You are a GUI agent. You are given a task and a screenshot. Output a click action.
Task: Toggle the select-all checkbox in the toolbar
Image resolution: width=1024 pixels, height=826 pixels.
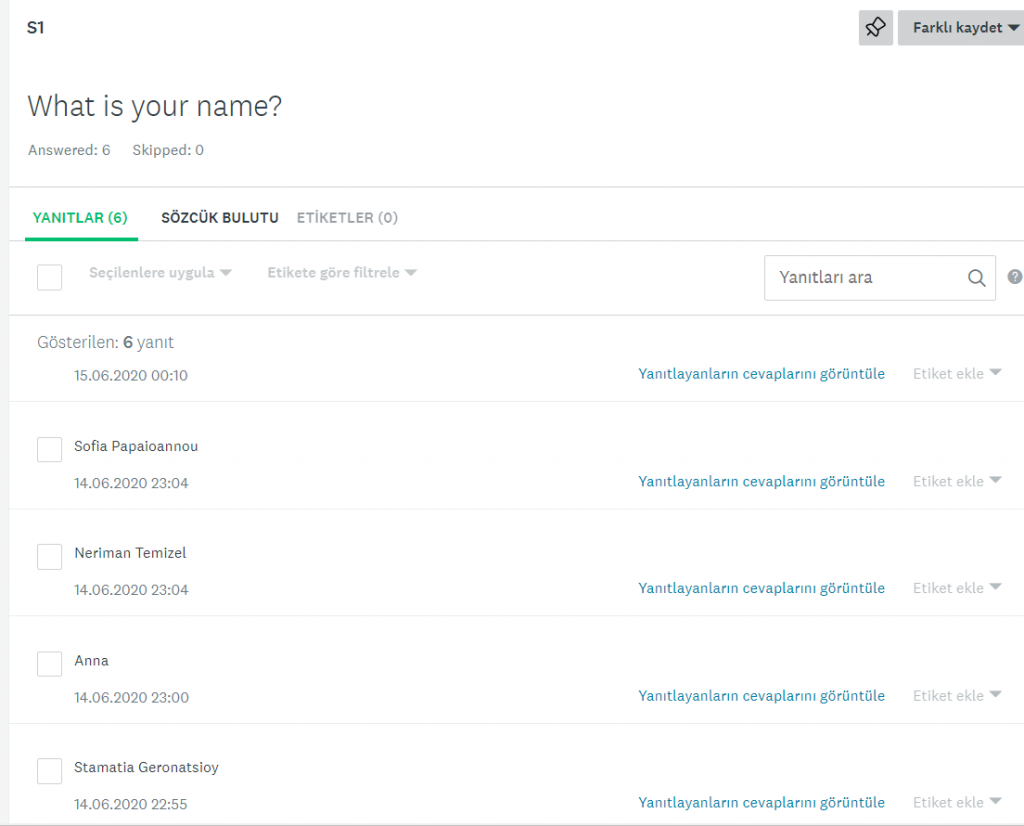click(x=49, y=277)
